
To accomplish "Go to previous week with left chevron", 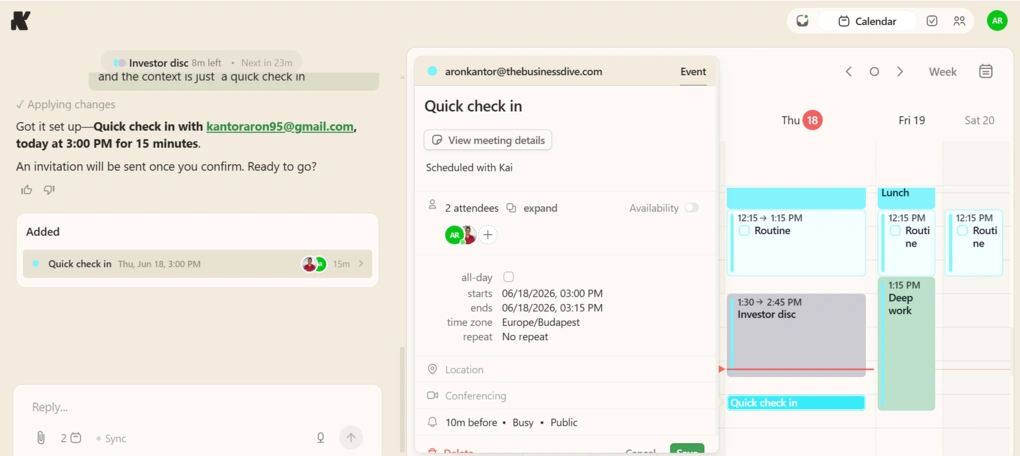I will click(x=848, y=72).
